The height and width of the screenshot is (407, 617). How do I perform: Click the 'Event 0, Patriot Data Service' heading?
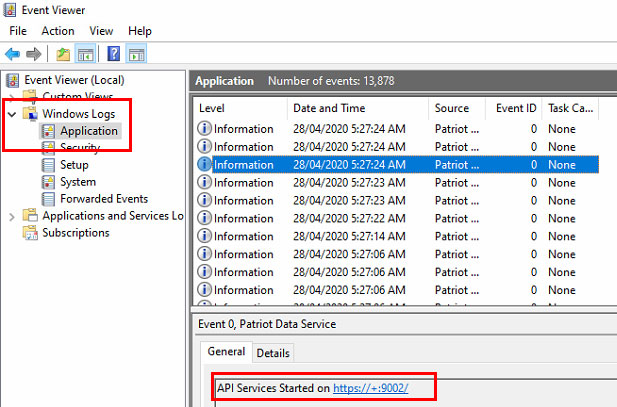(267, 324)
